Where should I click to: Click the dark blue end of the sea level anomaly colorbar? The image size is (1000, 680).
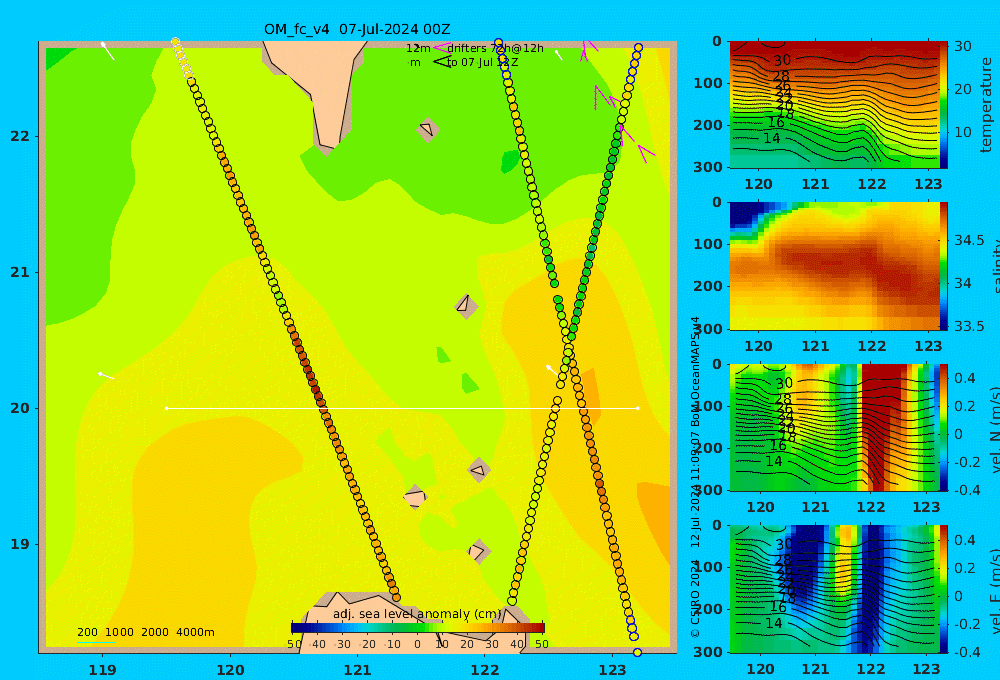[297, 628]
